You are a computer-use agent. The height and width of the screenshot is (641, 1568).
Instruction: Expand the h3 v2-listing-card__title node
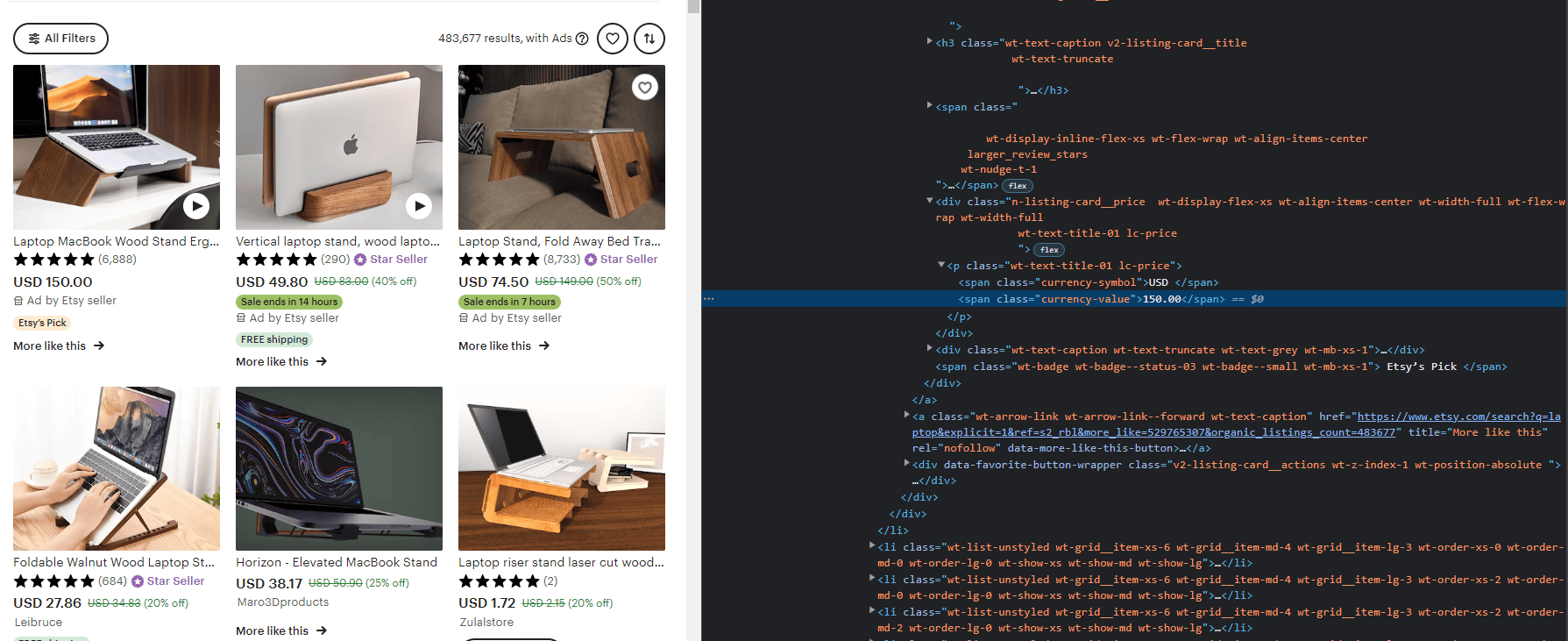pyautogui.click(x=929, y=41)
